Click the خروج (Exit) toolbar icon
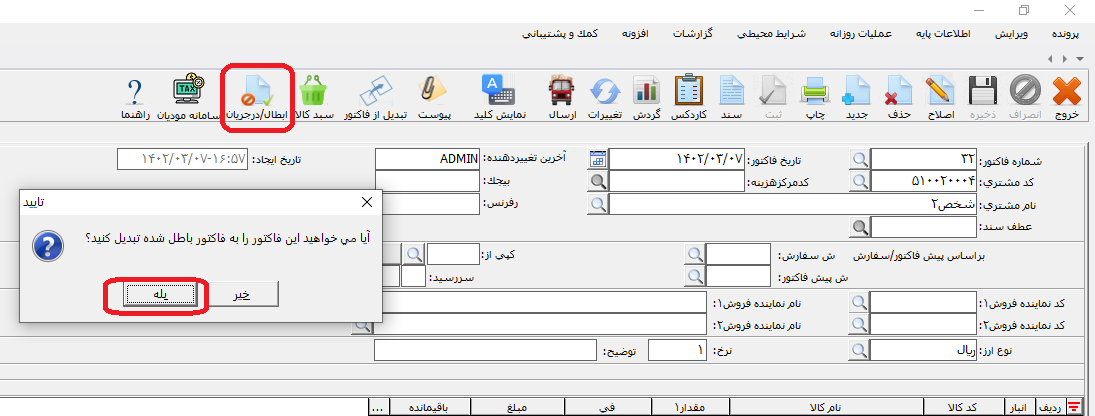1095x416 pixels. click(x=1066, y=96)
